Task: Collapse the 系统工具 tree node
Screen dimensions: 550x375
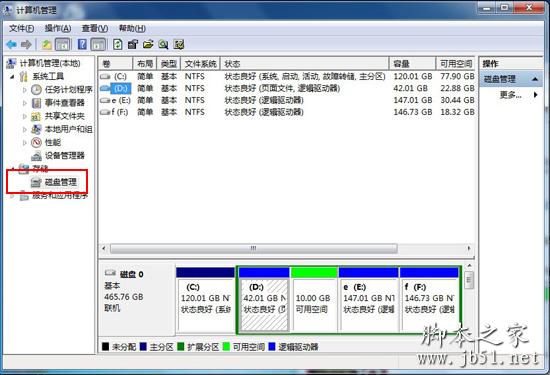Action: pos(12,76)
